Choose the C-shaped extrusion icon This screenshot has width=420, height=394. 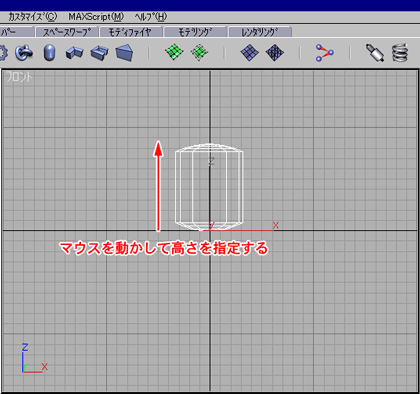tap(99, 53)
